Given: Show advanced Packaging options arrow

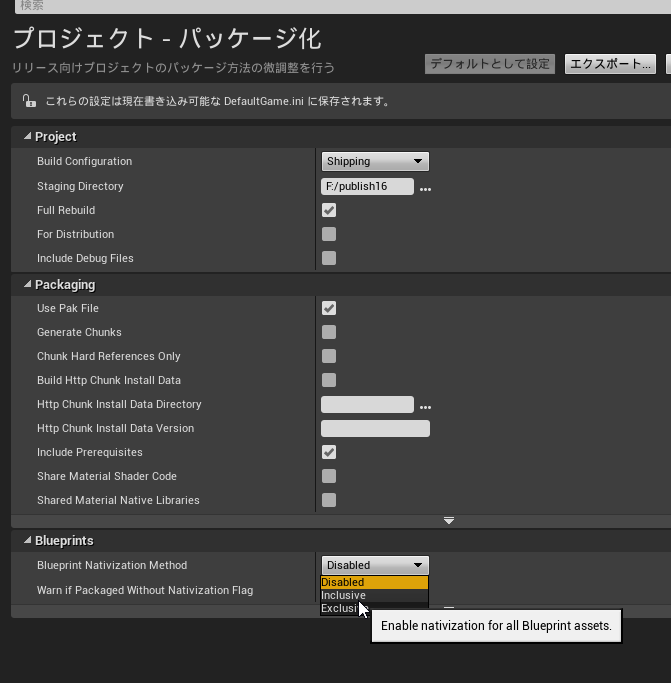Looking at the screenshot, I should [449, 521].
